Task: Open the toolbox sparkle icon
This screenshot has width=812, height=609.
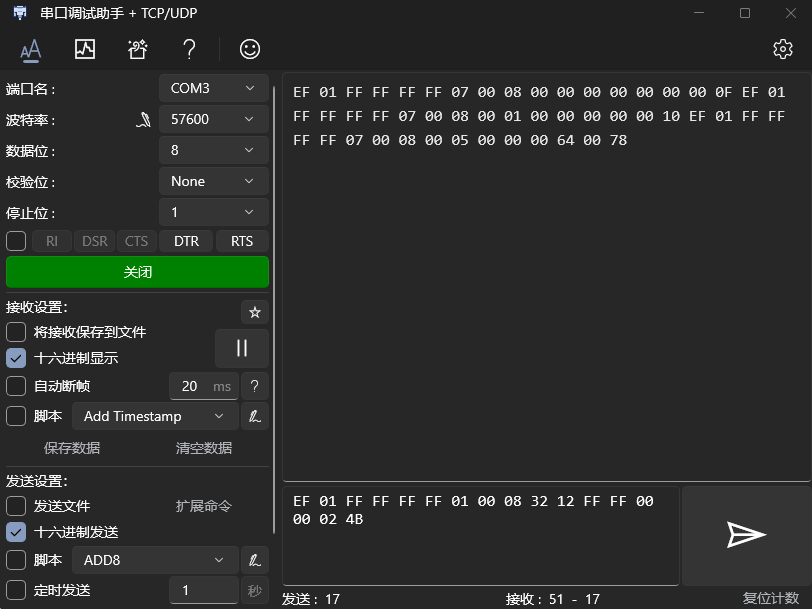Action: (x=137, y=49)
